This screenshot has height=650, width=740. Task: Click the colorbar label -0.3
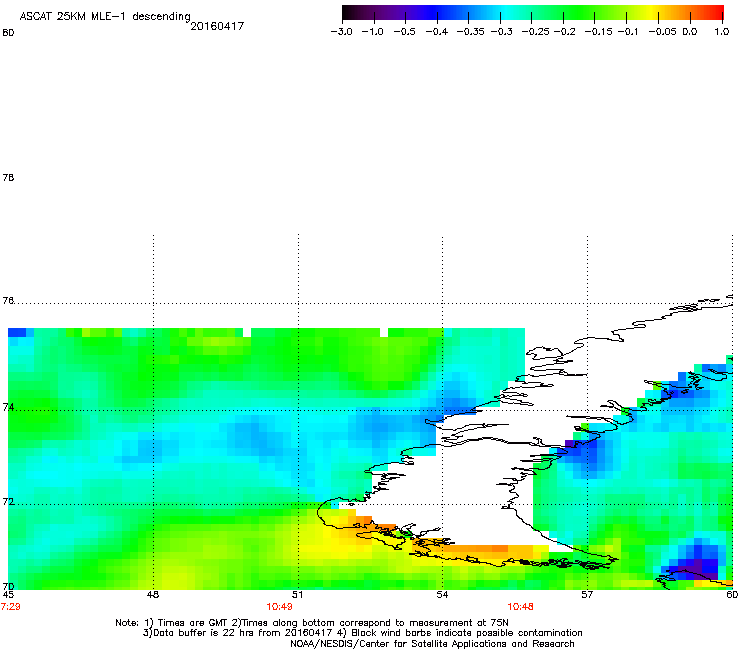(x=501, y=32)
